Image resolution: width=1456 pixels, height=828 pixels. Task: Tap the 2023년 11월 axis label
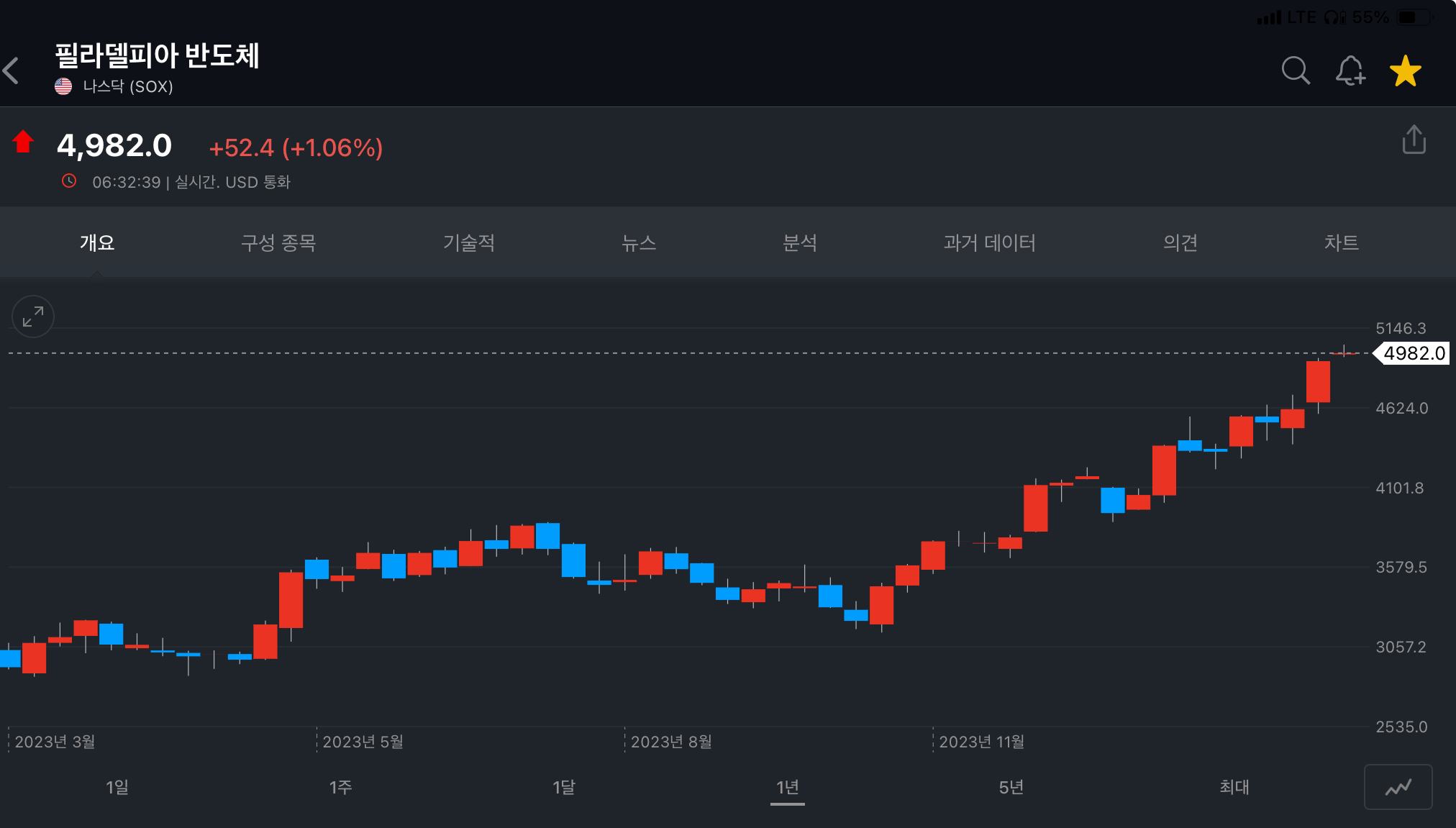click(981, 742)
